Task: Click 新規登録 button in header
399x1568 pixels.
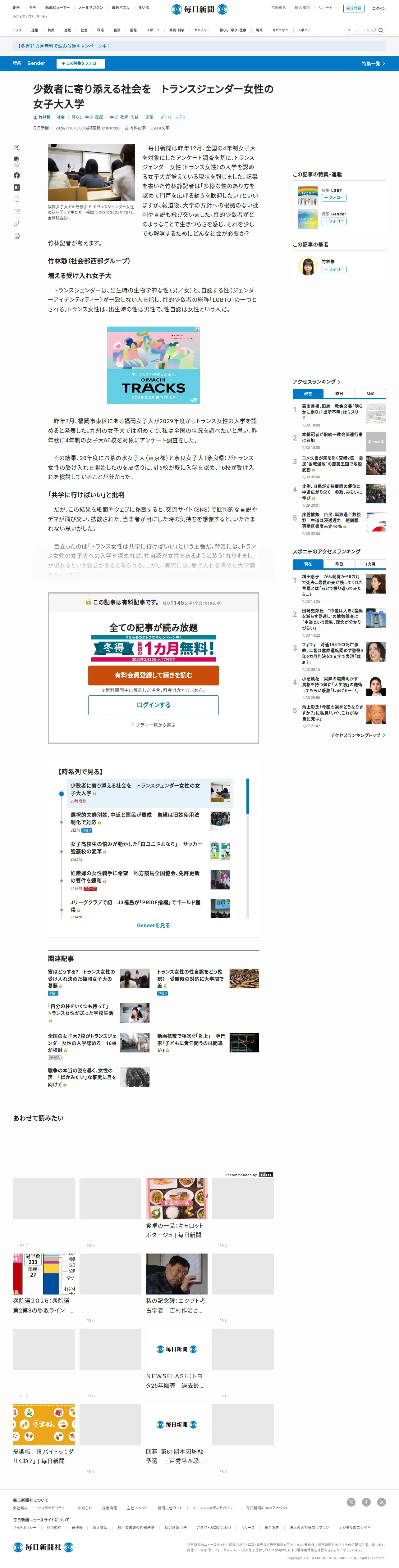Action: click(x=353, y=8)
